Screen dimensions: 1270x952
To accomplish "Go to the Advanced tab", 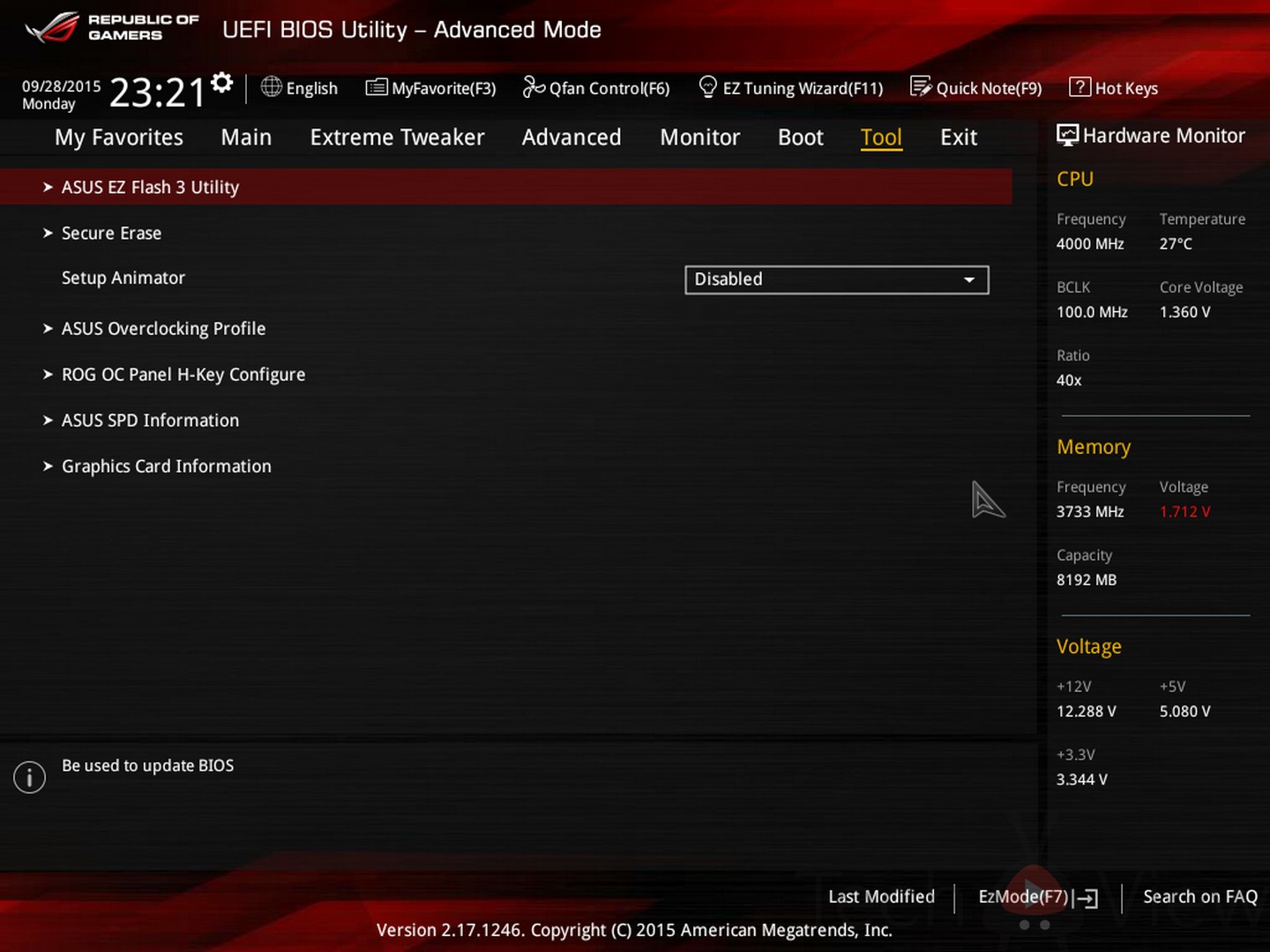I will pyautogui.click(x=571, y=138).
